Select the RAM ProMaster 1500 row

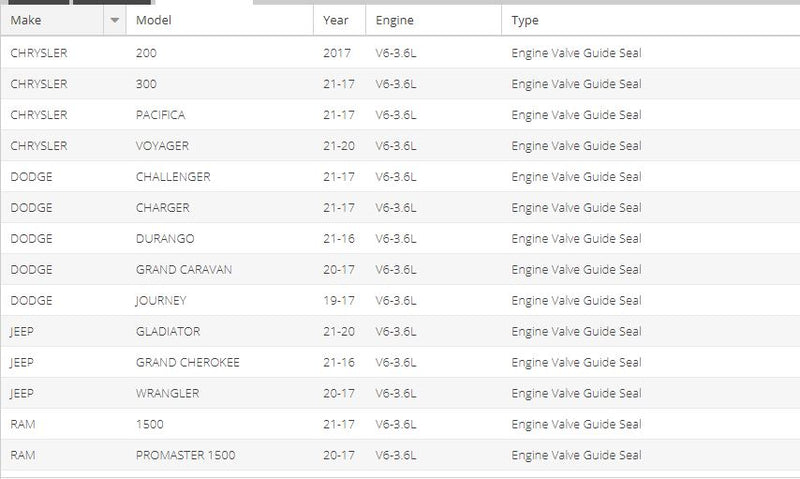coord(400,455)
